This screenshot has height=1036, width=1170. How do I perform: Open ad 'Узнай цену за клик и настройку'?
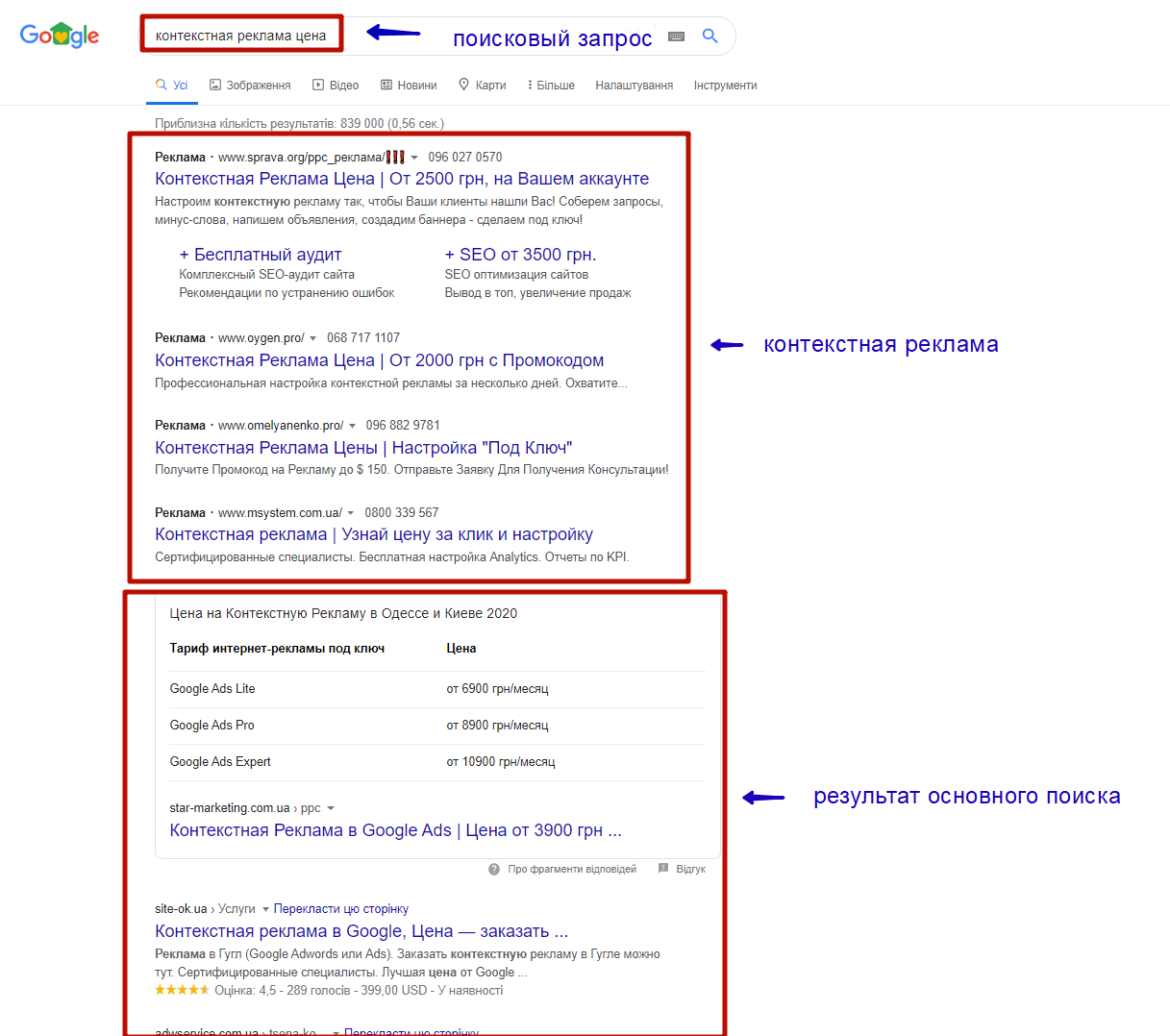tap(374, 534)
